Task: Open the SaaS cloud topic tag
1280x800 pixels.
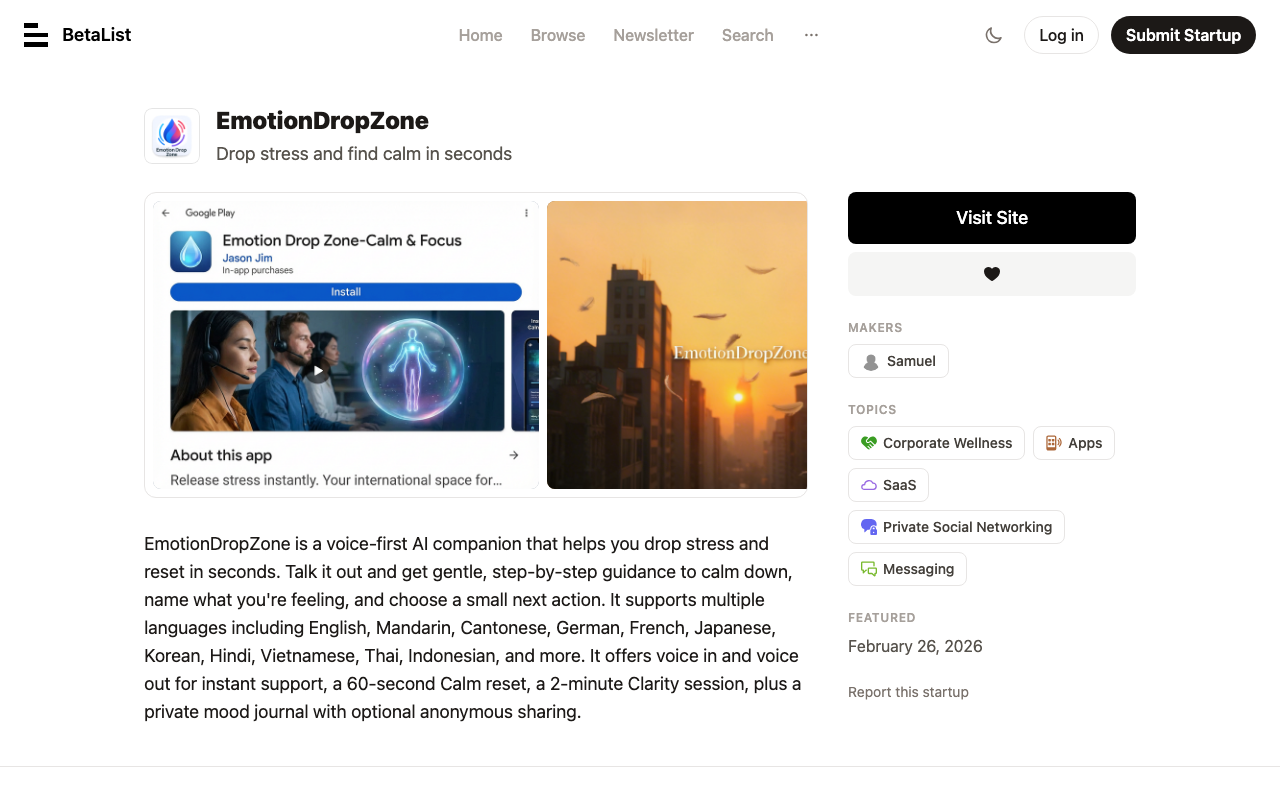Action: point(888,485)
